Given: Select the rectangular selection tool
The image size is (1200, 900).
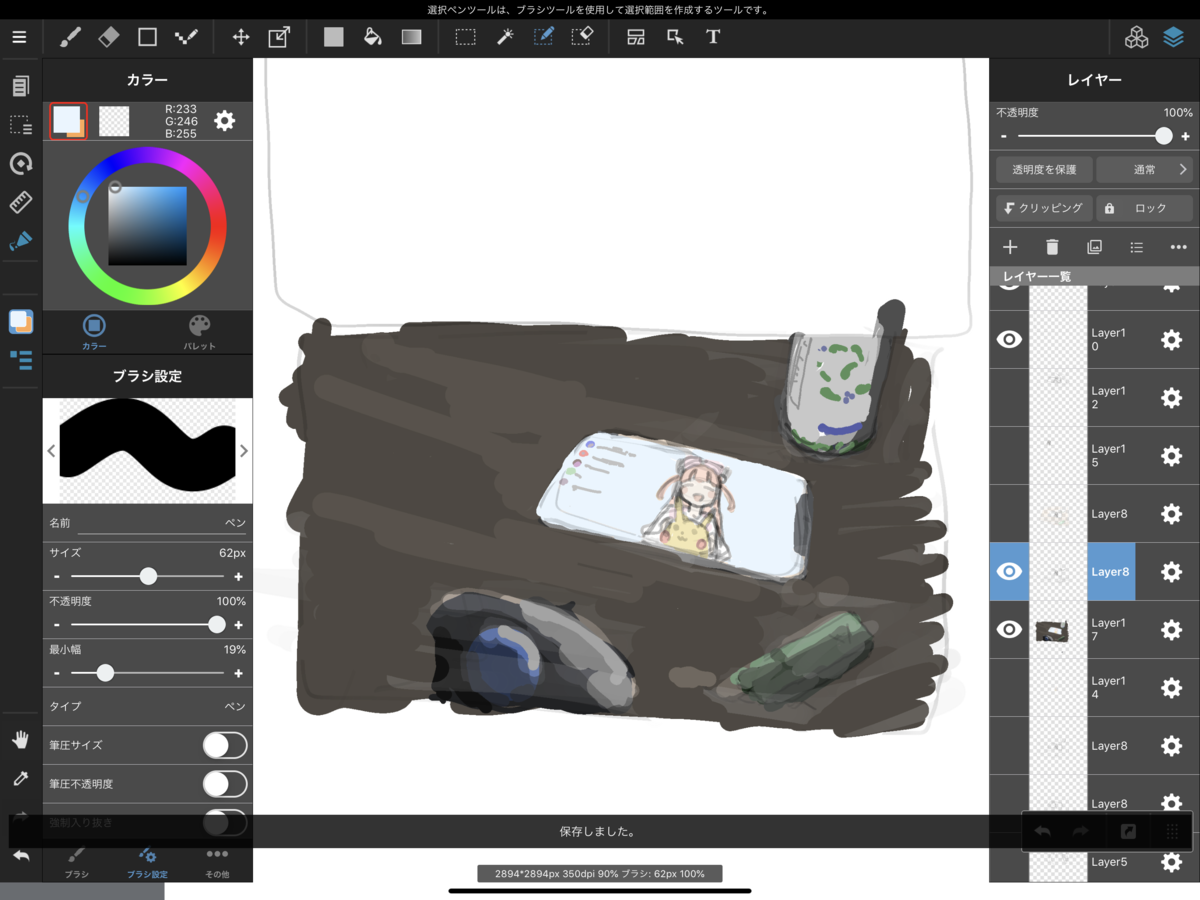Looking at the screenshot, I should pyautogui.click(x=466, y=37).
